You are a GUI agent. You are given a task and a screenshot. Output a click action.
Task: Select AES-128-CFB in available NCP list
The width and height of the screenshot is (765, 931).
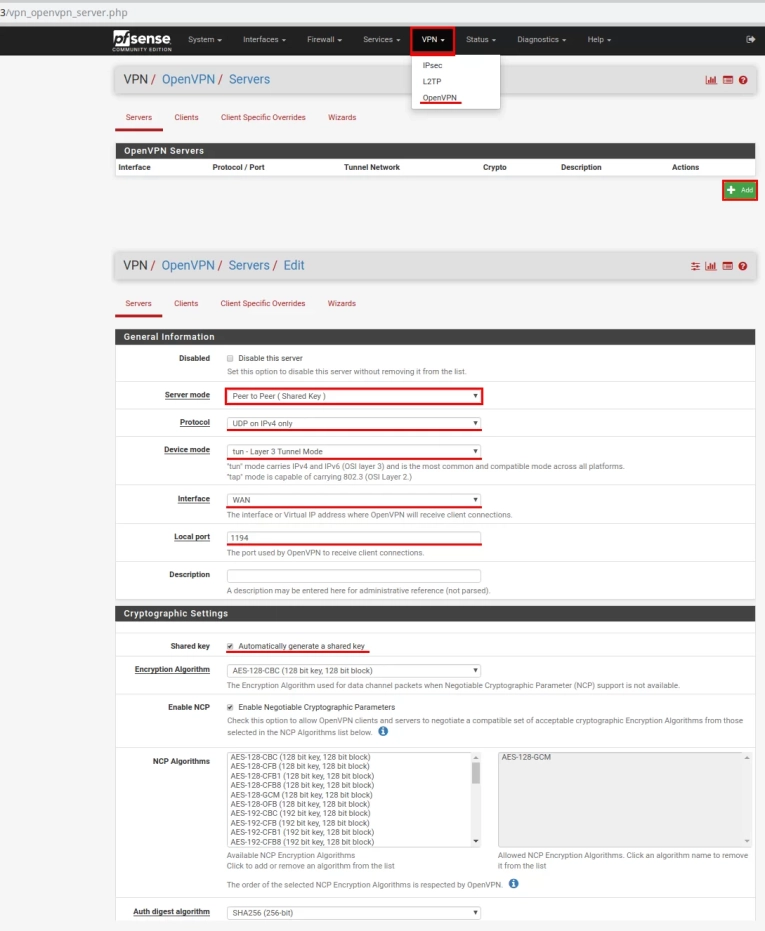(x=300, y=767)
